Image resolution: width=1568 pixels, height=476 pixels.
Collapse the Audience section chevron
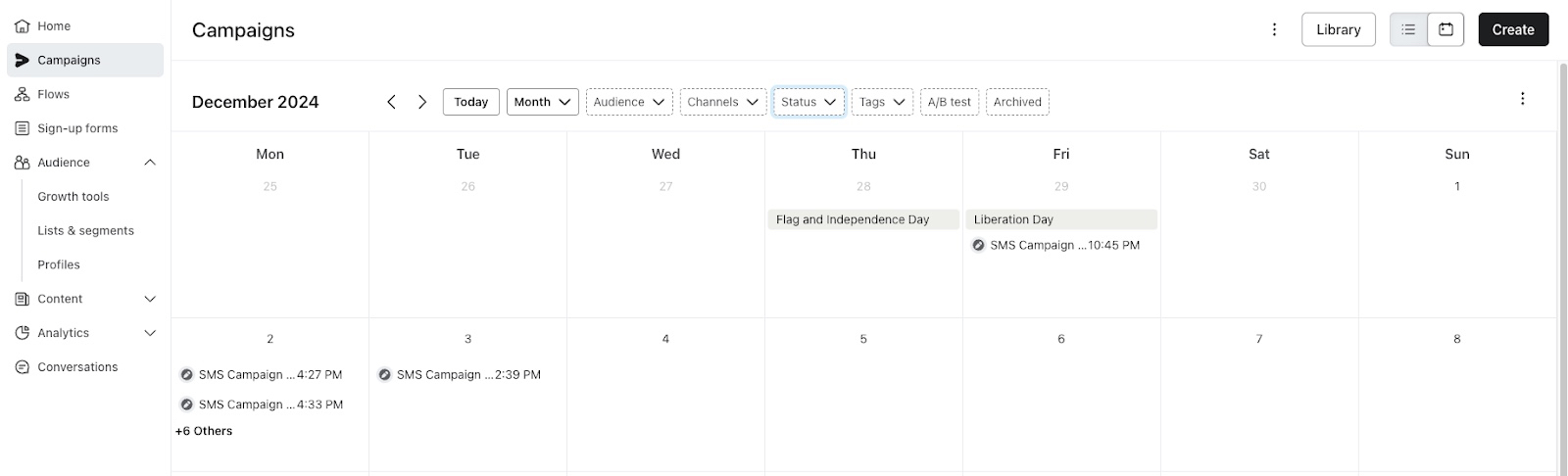(x=150, y=163)
